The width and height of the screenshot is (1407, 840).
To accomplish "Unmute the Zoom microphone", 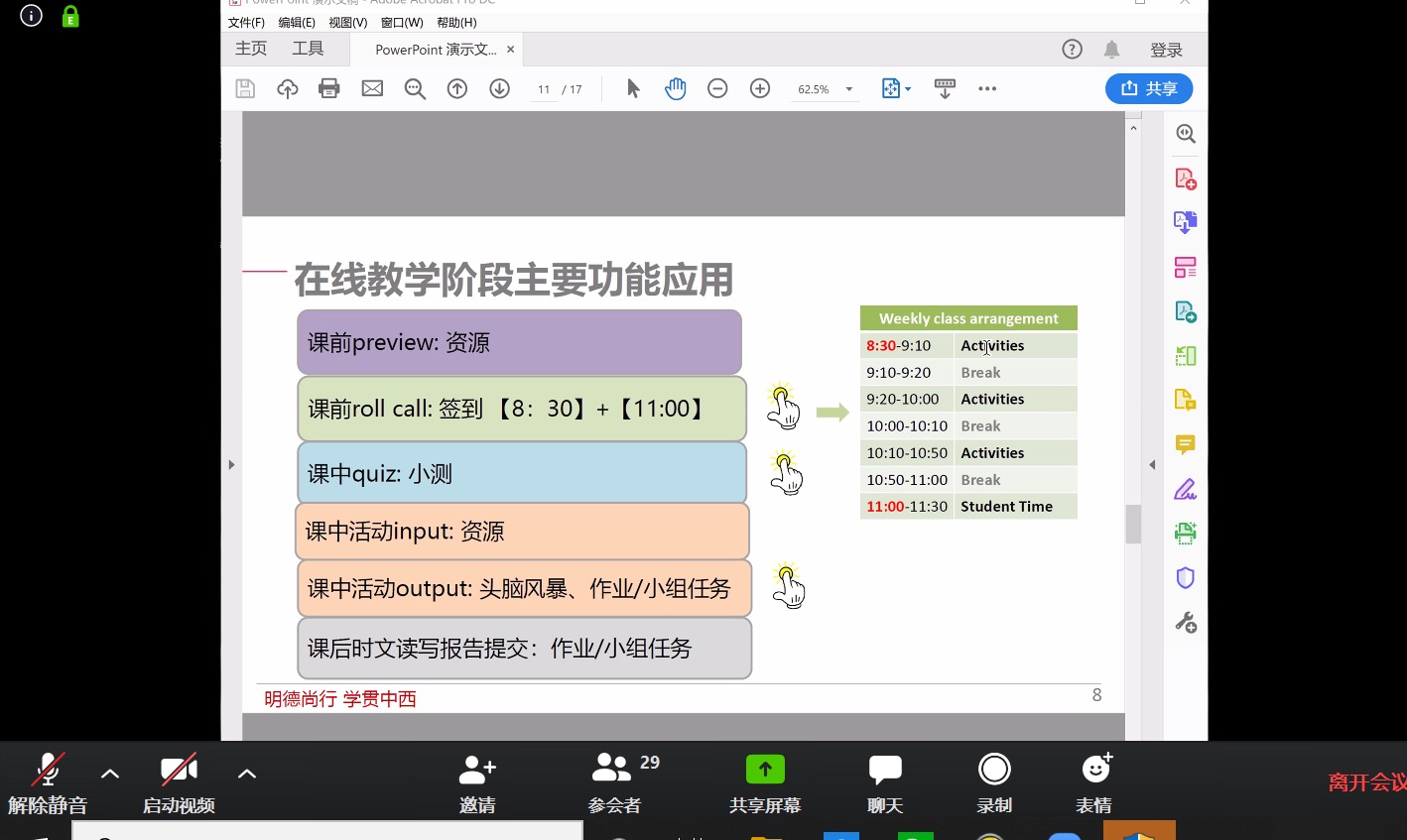I will click(47, 780).
